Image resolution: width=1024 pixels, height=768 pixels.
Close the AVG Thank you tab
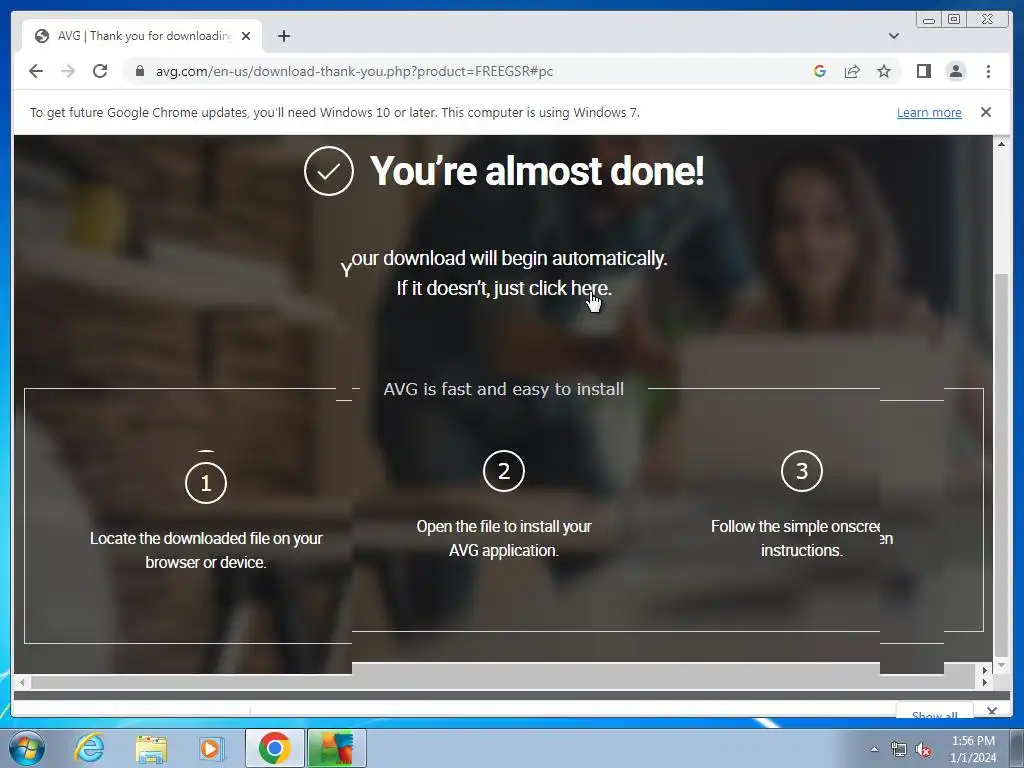click(x=246, y=36)
